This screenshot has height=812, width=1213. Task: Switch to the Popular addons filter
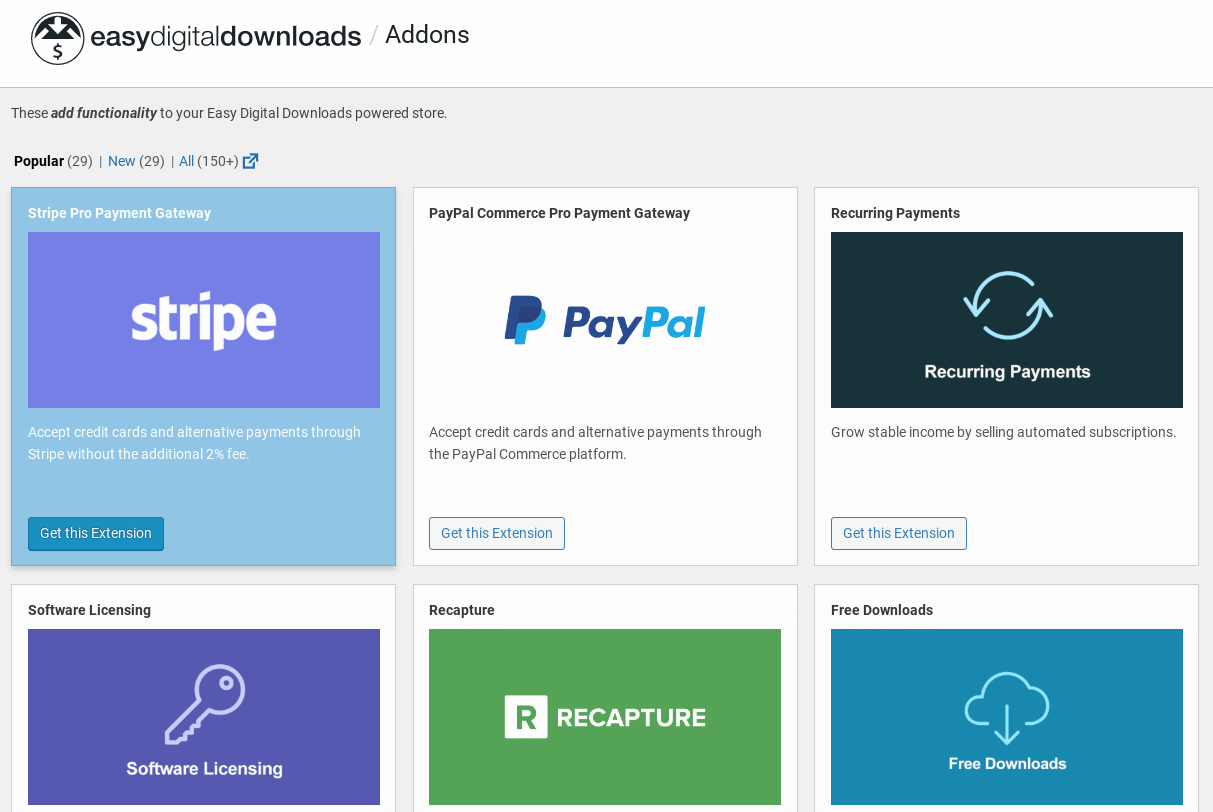(x=39, y=160)
